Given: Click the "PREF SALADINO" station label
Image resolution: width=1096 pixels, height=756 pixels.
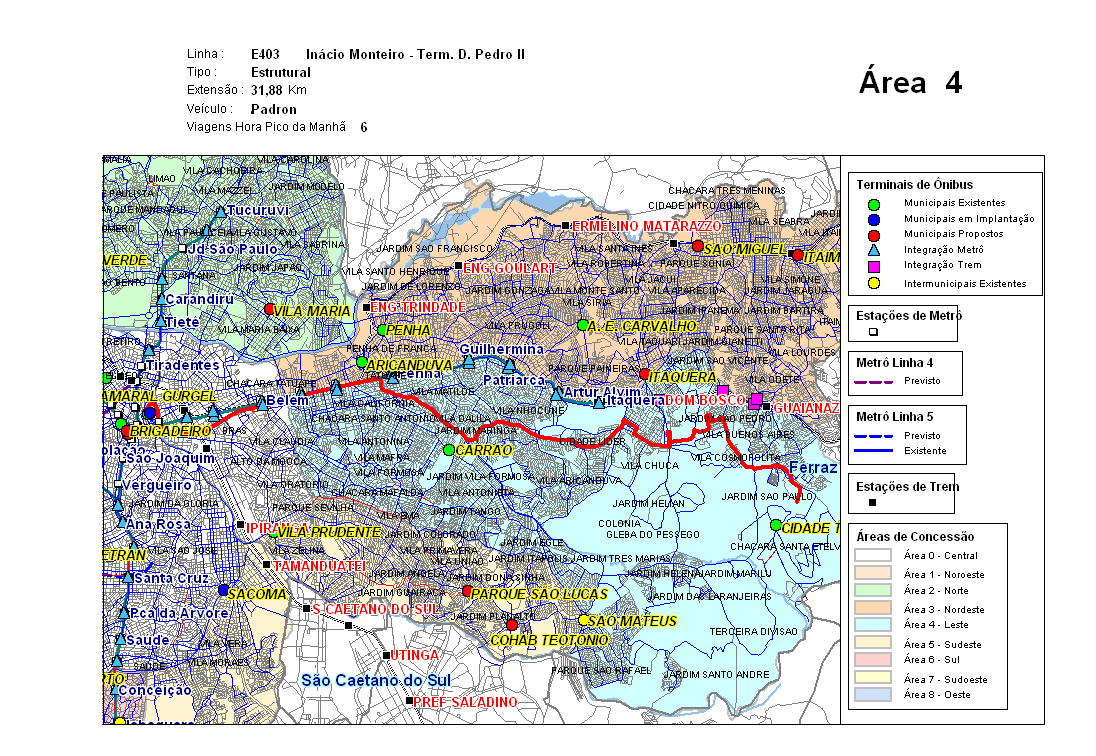Looking at the screenshot, I should [466, 702].
